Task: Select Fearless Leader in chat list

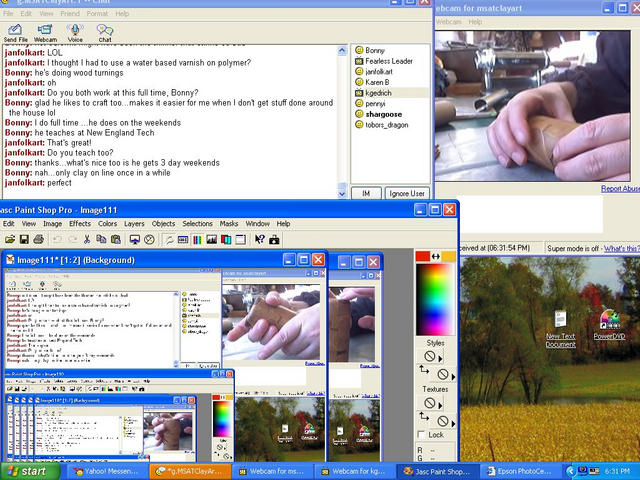Action: (x=391, y=61)
